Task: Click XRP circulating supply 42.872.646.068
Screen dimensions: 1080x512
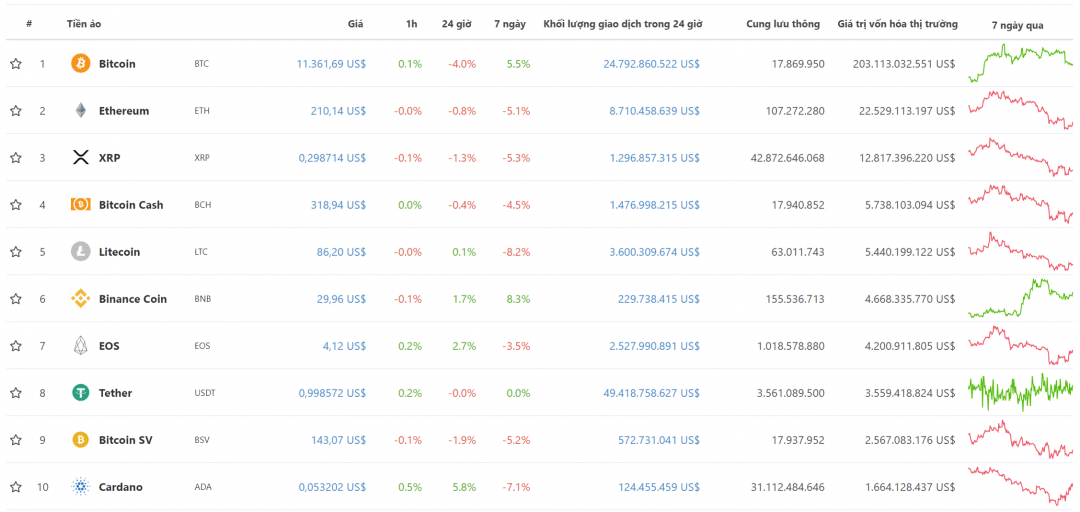Action: point(787,157)
